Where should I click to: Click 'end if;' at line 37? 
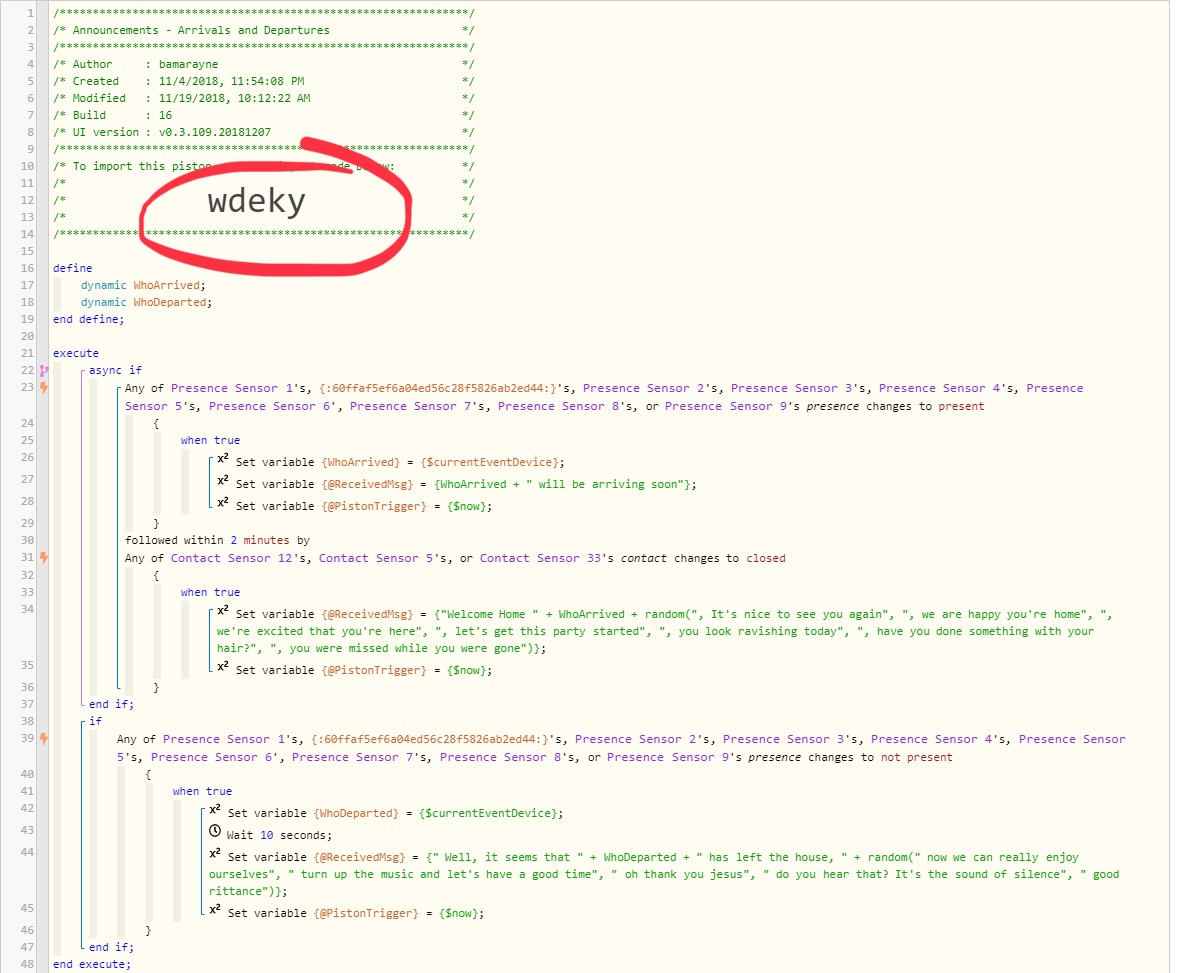111,704
